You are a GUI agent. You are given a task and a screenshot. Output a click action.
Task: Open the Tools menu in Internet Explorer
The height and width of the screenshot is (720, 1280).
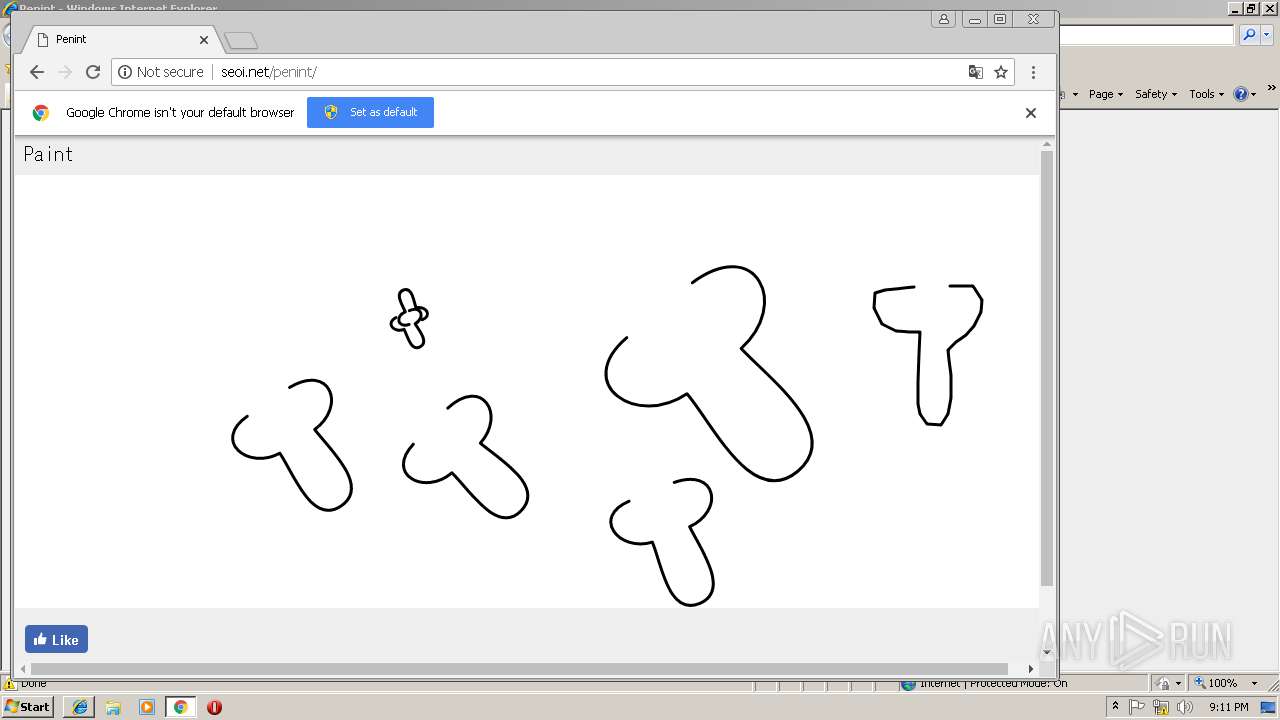coord(1206,94)
